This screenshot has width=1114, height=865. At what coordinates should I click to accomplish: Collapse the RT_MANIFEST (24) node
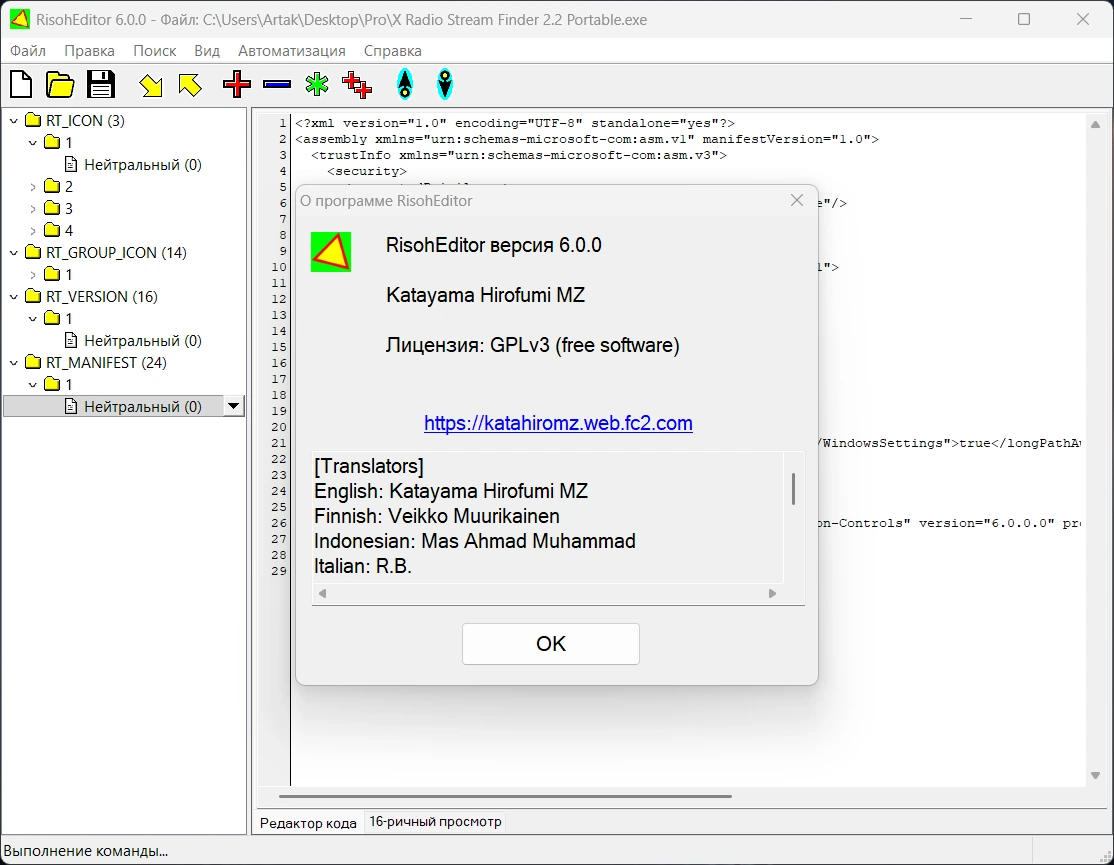pos(13,363)
